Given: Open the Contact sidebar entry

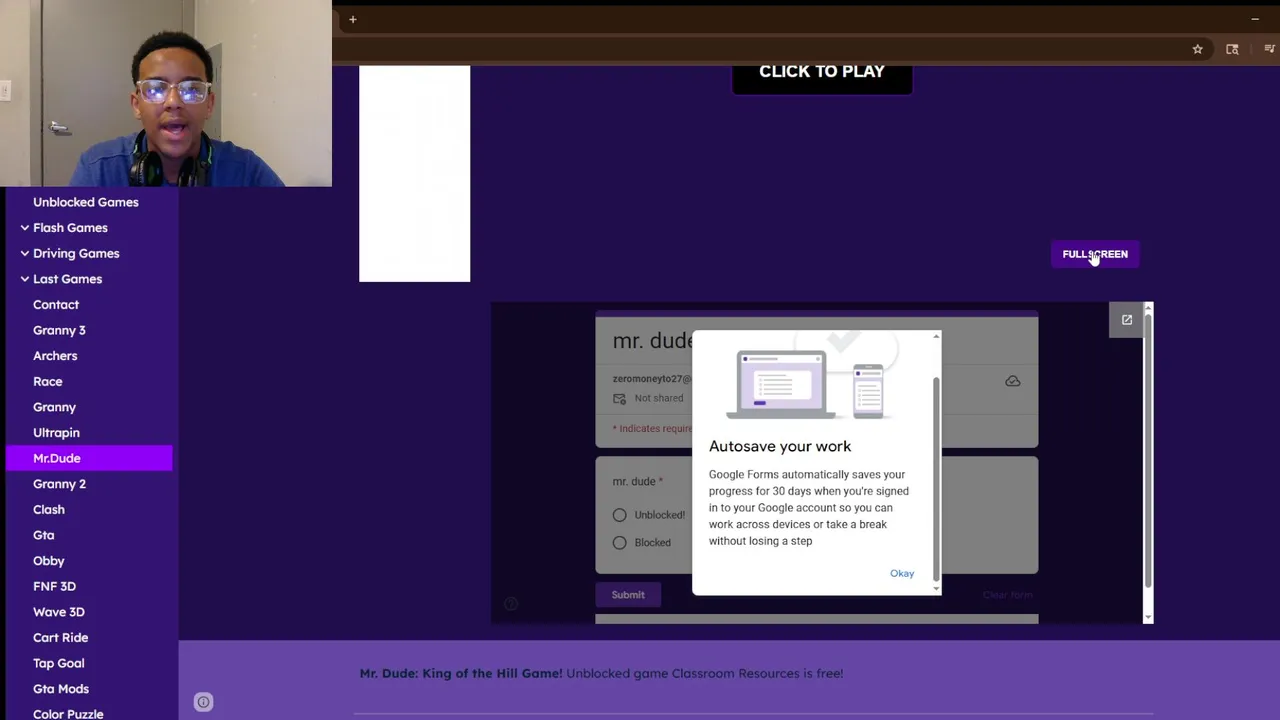Looking at the screenshot, I should point(56,304).
